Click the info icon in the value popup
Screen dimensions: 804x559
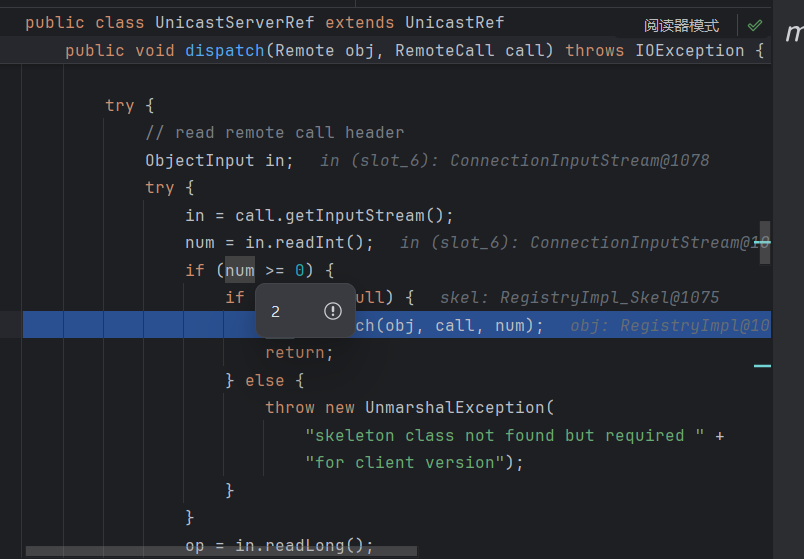click(x=333, y=312)
